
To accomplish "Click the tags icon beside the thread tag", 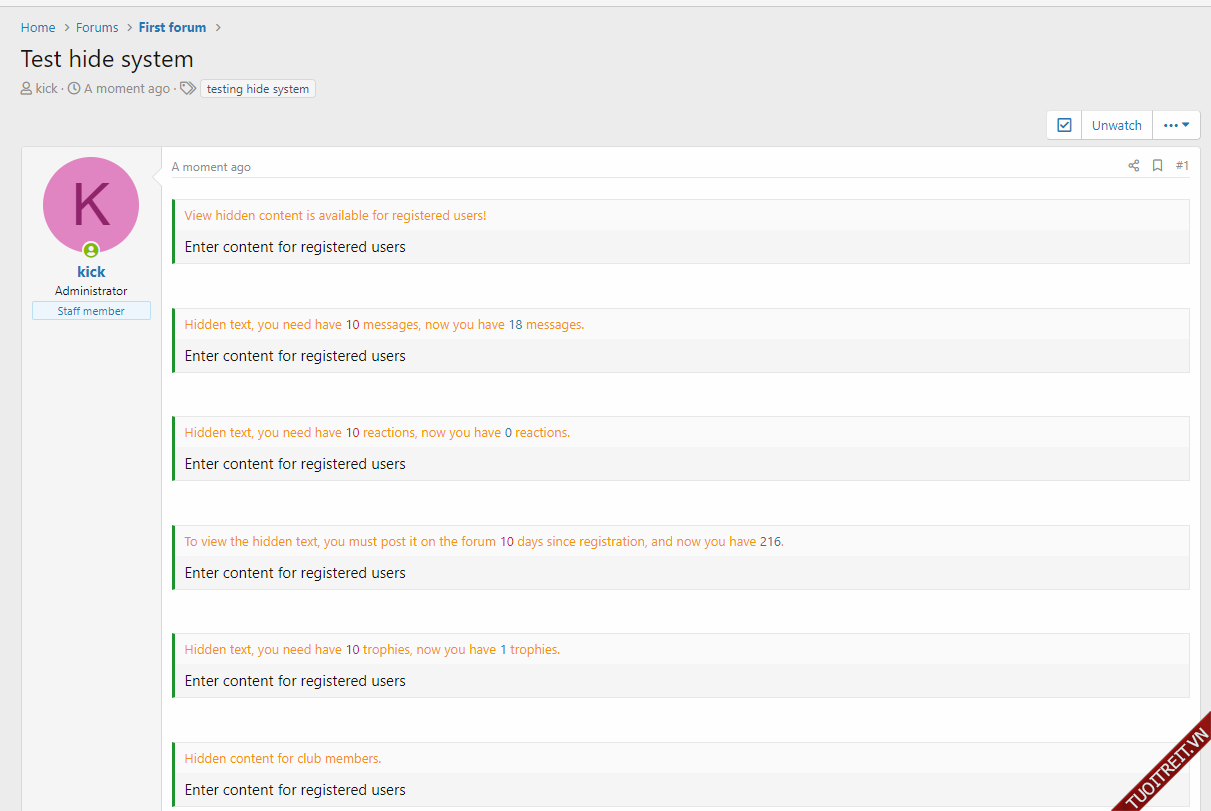I will coord(187,89).
